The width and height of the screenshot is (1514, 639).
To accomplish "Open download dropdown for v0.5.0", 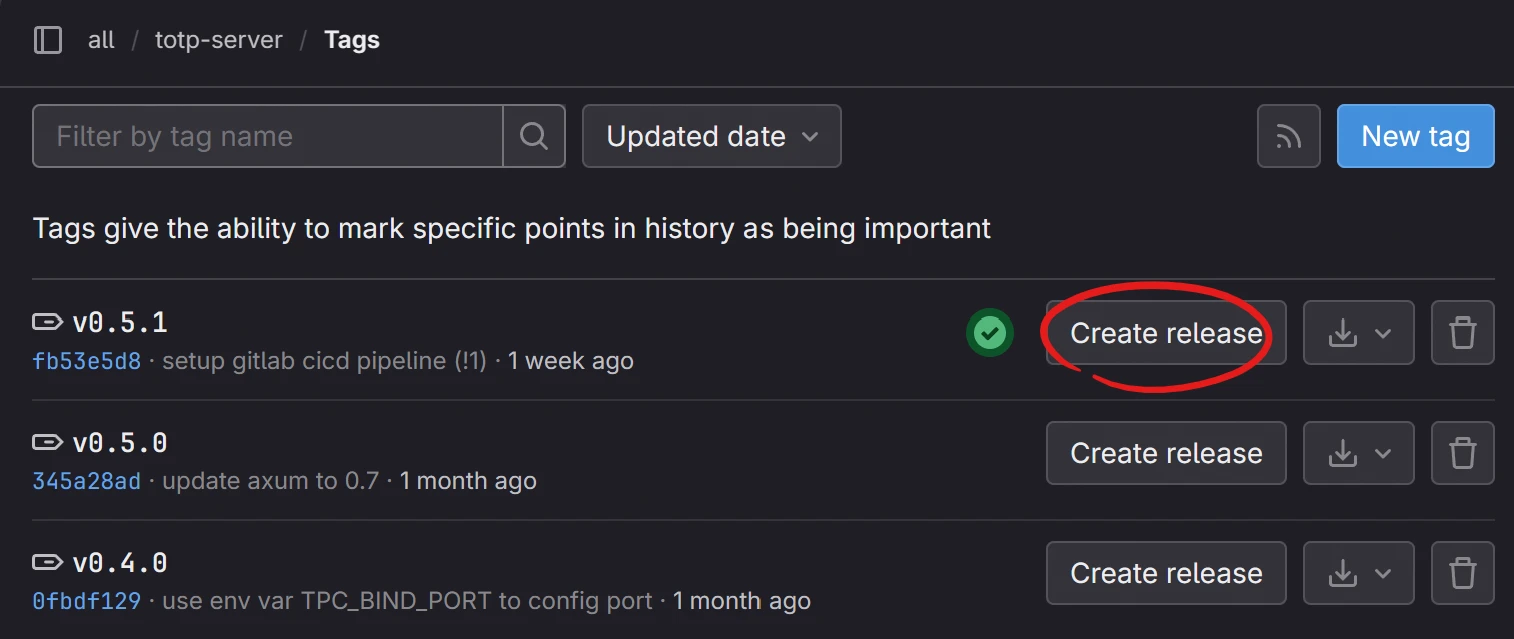I will click(1358, 453).
